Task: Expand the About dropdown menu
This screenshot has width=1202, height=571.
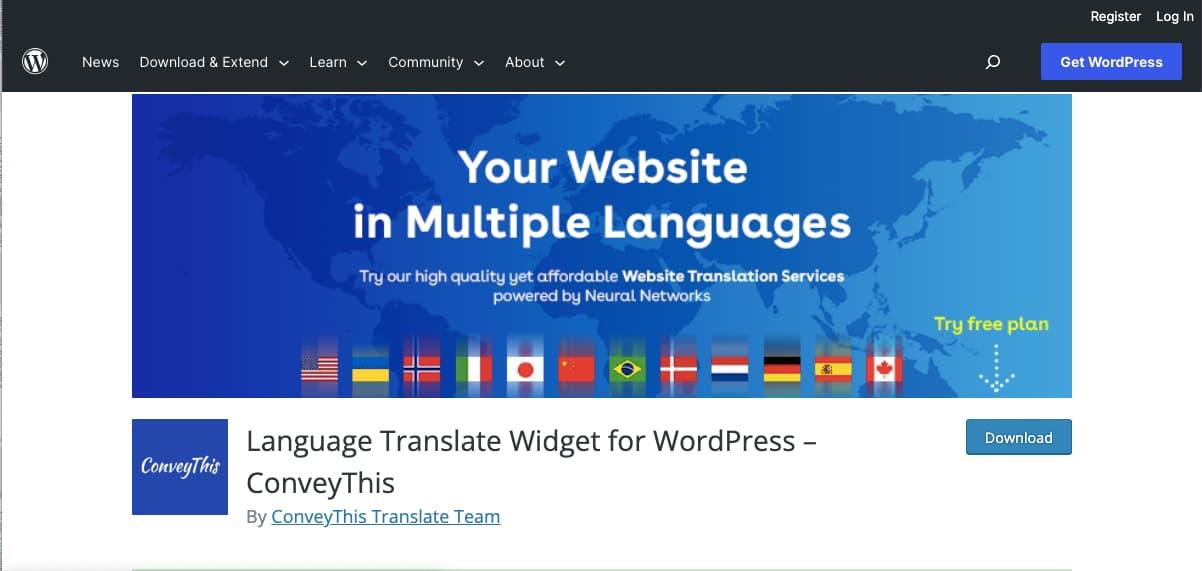Action: [x=535, y=62]
